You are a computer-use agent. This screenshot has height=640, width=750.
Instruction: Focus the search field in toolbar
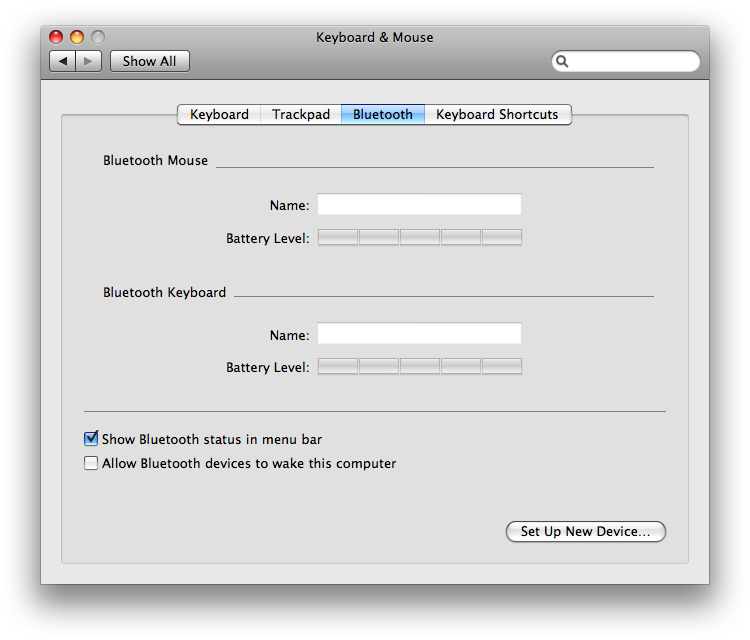point(626,61)
